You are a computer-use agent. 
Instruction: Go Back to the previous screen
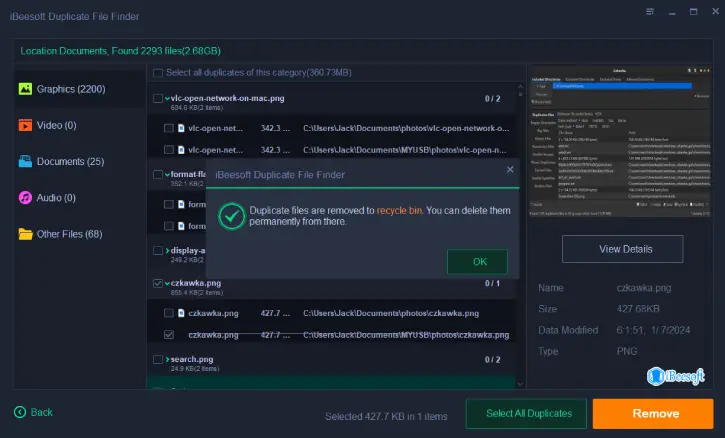(x=33, y=412)
